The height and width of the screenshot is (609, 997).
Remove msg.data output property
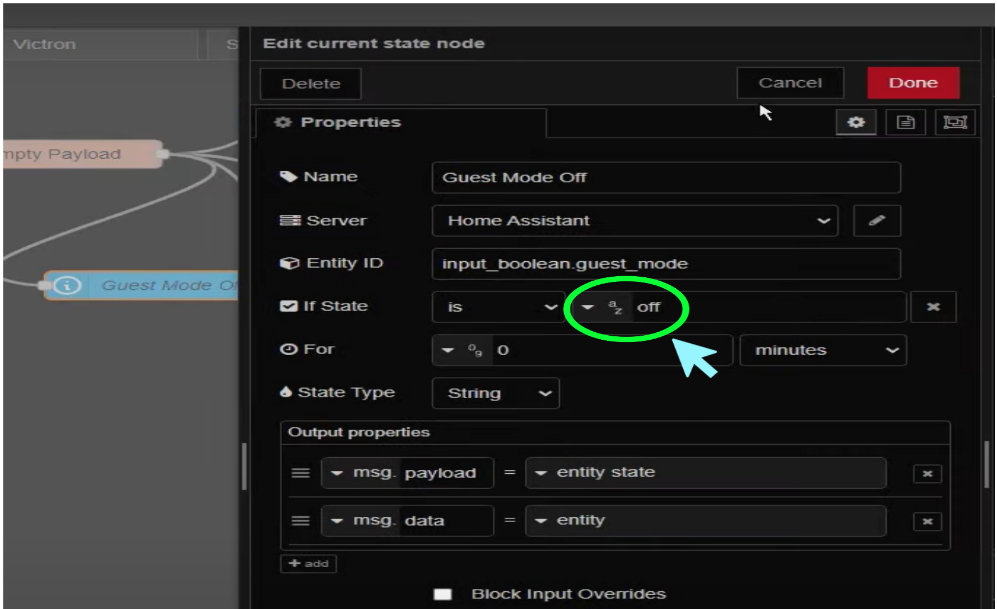click(x=927, y=522)
